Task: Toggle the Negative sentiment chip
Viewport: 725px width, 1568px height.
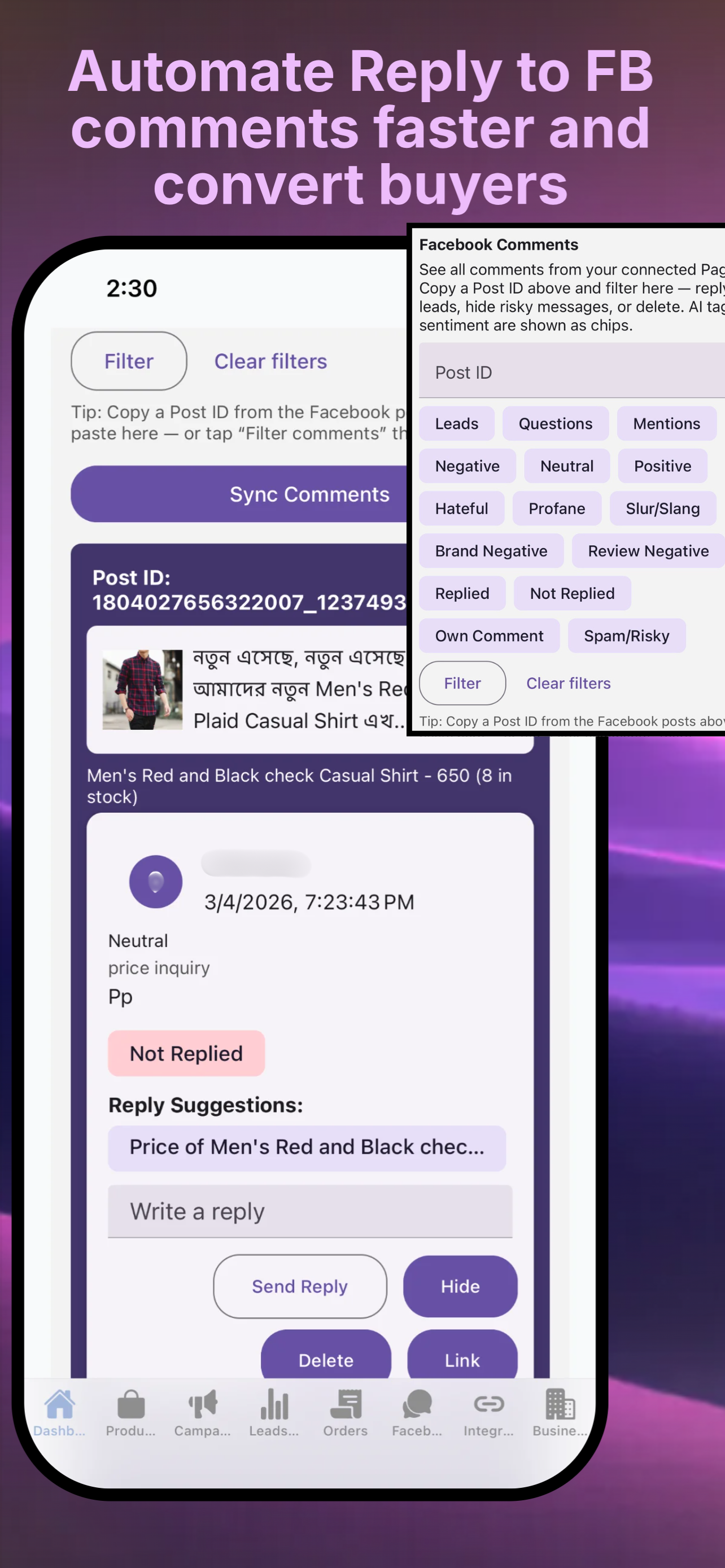Action: (468, 466)
